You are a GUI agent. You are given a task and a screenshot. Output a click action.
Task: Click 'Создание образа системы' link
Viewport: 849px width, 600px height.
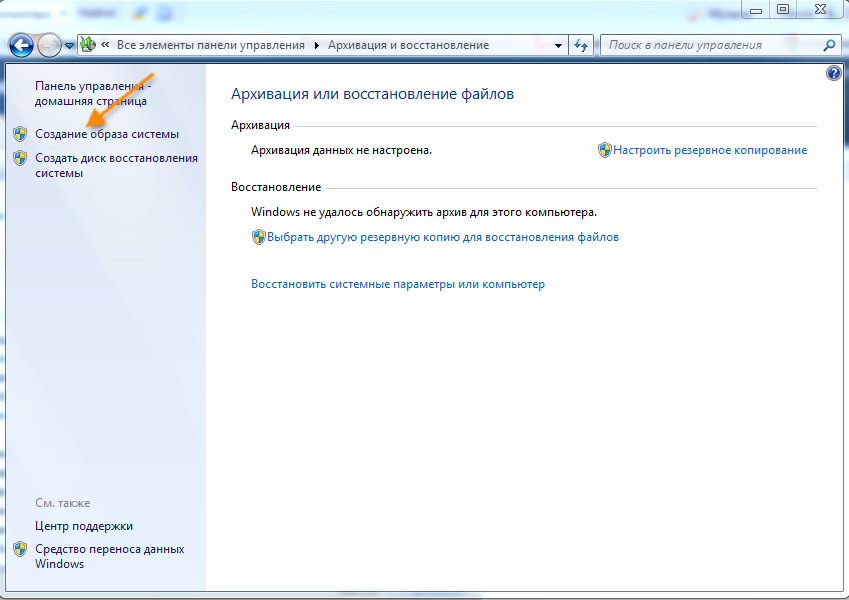107,134
